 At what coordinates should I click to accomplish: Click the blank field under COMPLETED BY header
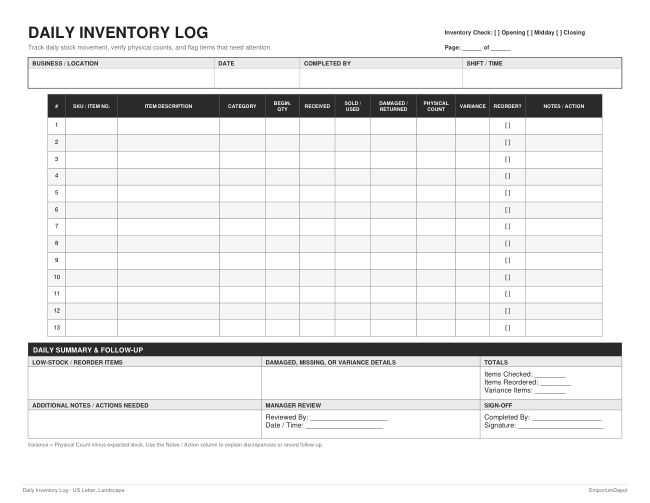tap(381, 78)
